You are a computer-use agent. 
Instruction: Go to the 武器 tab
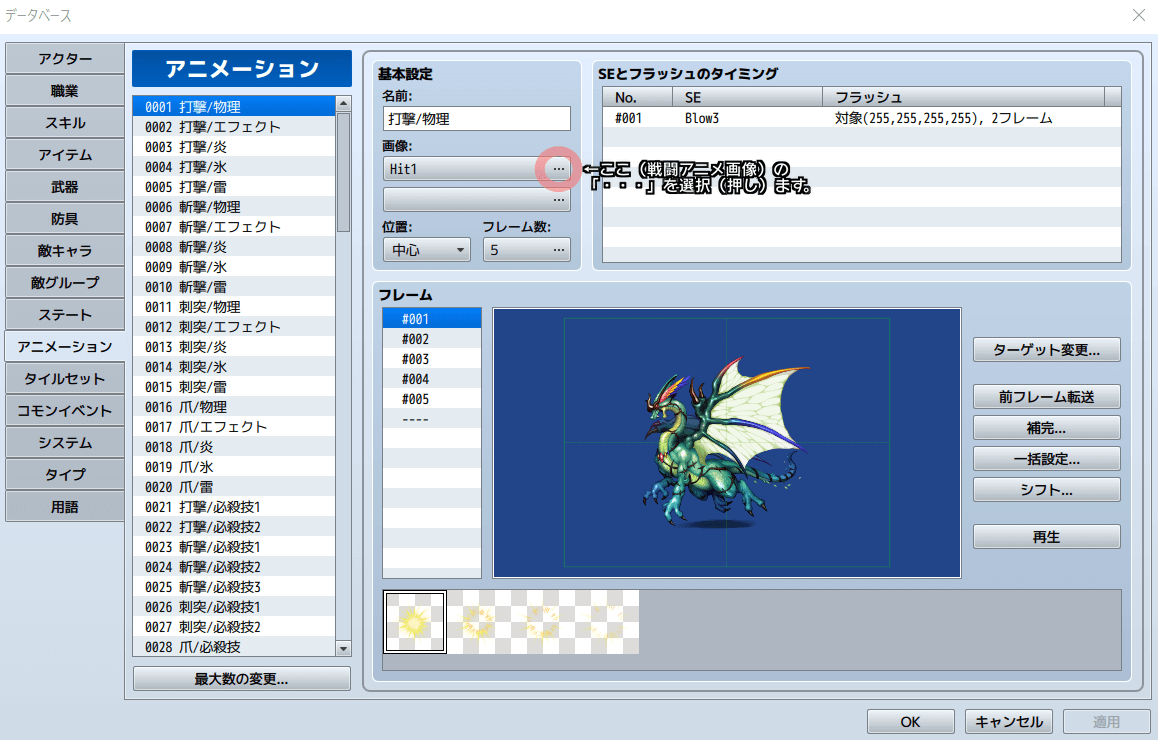click(65, 187)
